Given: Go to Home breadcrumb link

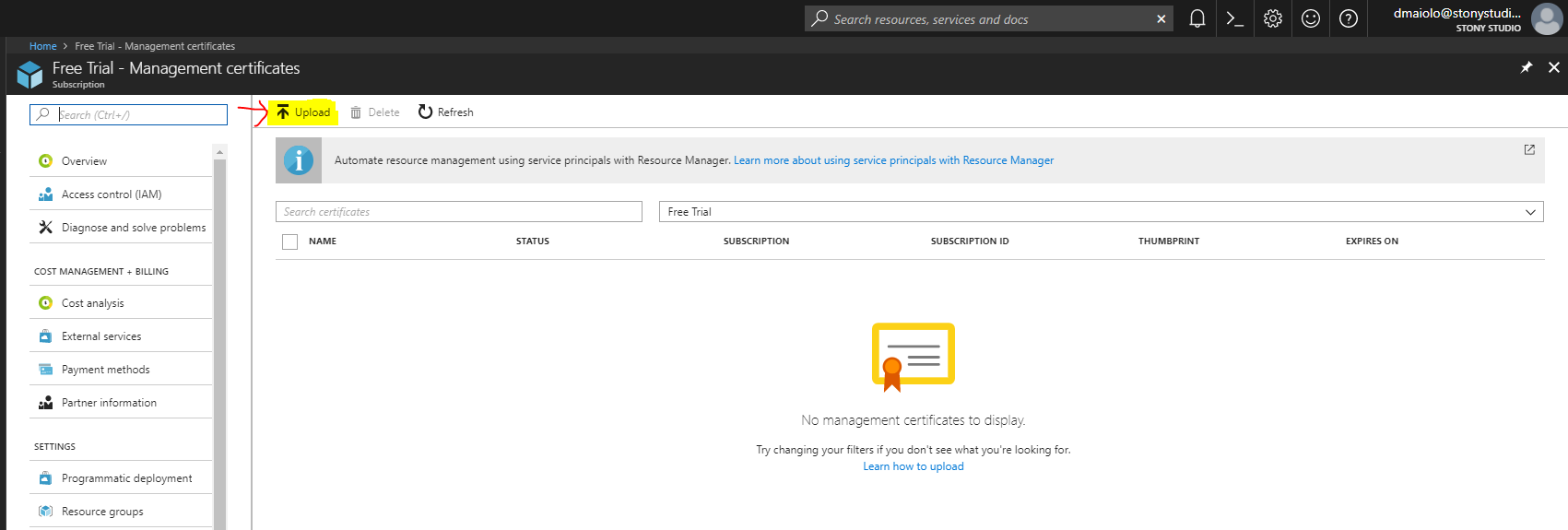Looking at the screenshot, I should click(x=42, y=46).
